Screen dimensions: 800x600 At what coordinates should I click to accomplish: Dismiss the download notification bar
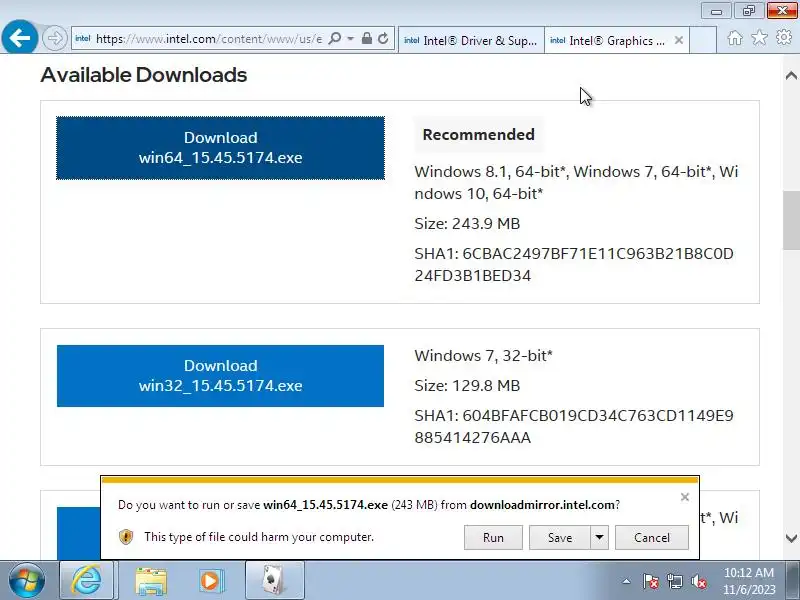pos(685,497)
